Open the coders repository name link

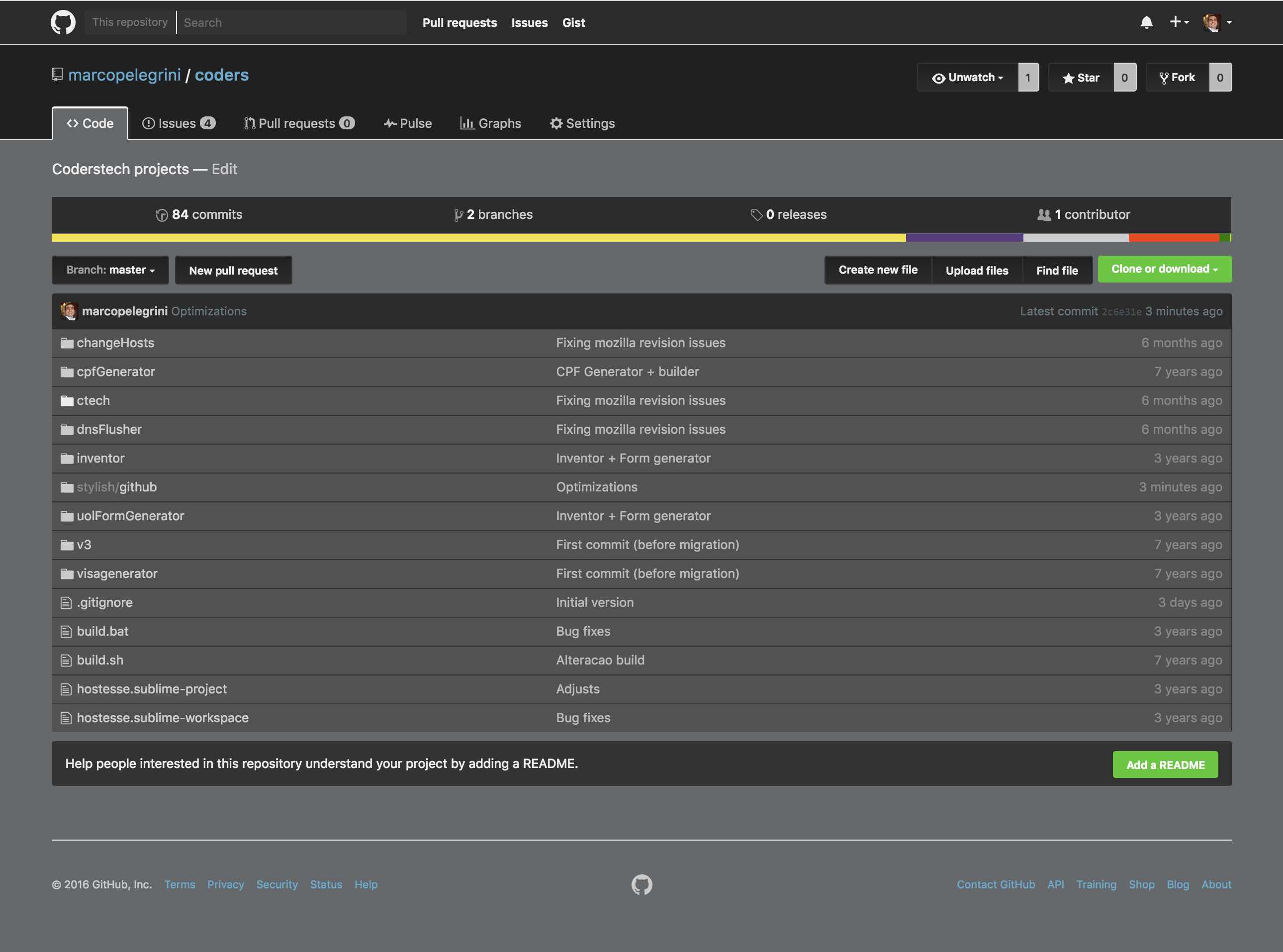(222, 75)
